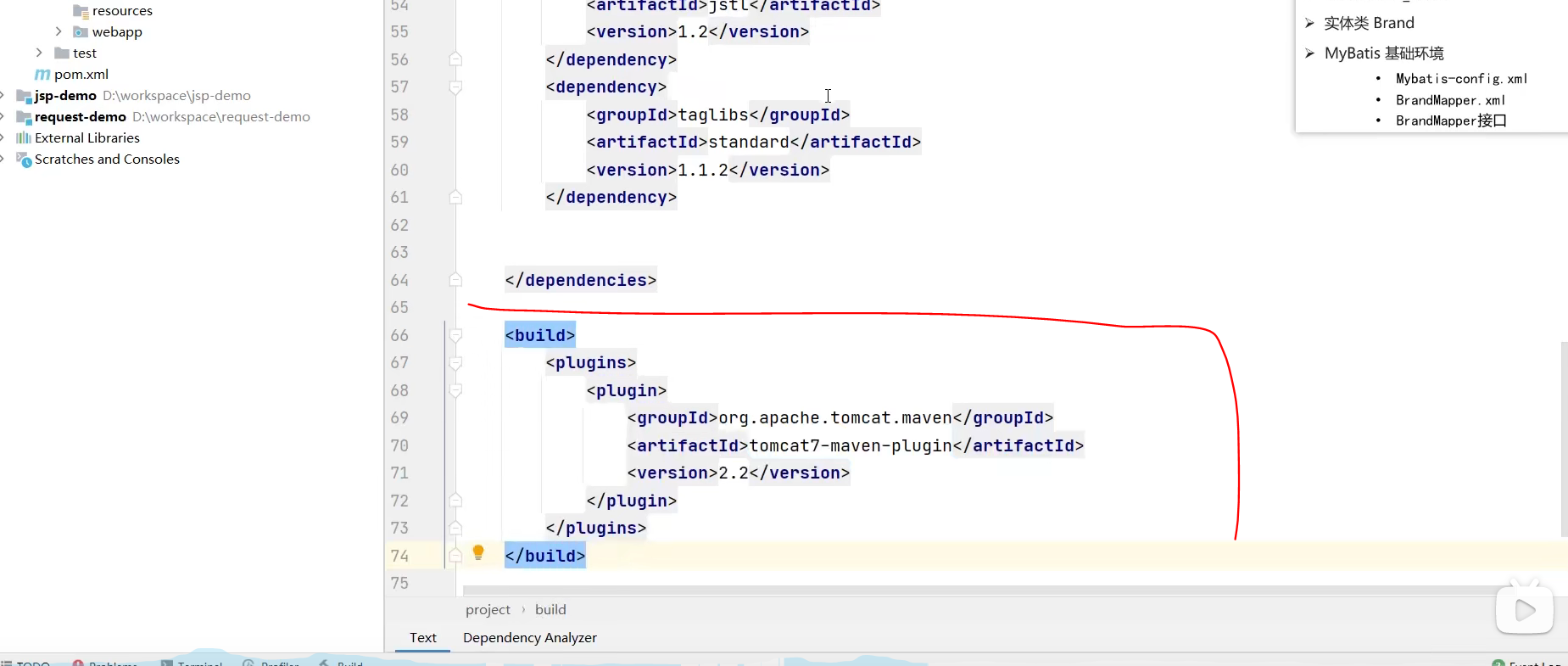1568x666 pixels.
Task: Click the BrandMapper接口 bullet item
Action: pyautogui.click(x=1451, y=120)
